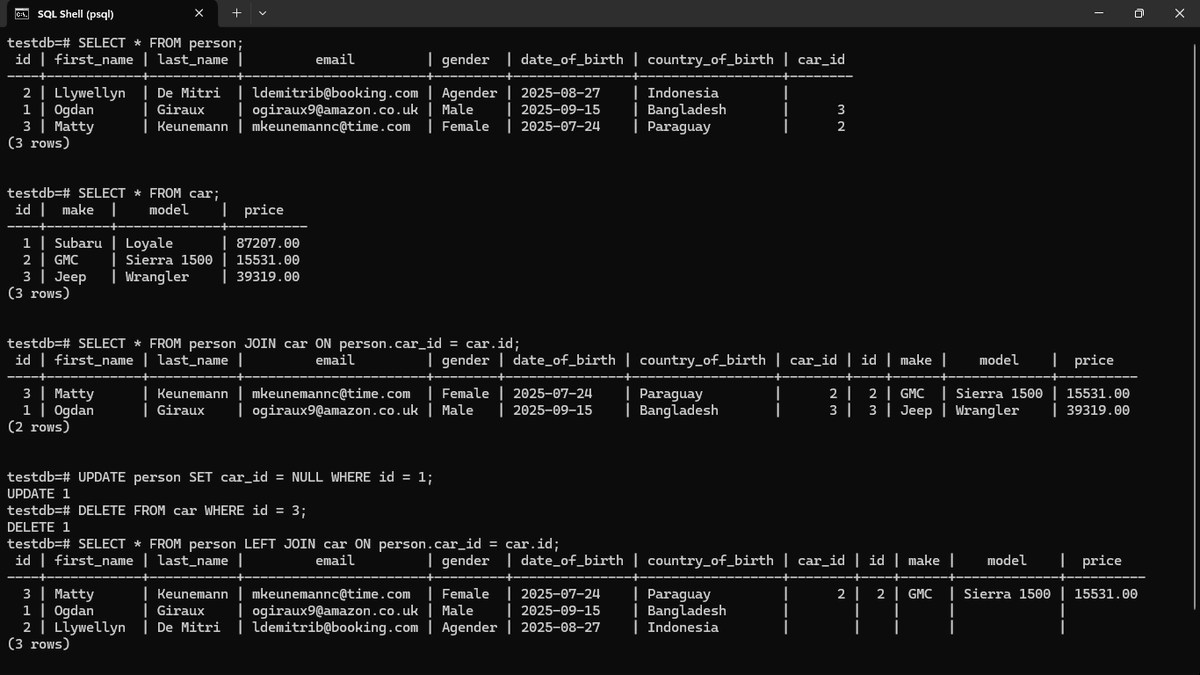The image size is (1200, 675).
Task: Click the '(3 rows)' count under the car table
Action: click(39, 294)
